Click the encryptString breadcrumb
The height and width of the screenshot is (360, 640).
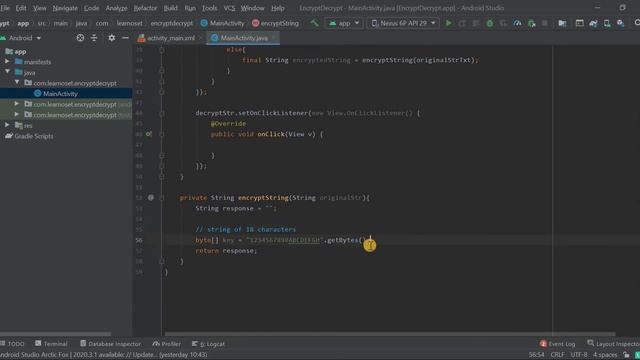pyautogui.click(x=276, y=23)
